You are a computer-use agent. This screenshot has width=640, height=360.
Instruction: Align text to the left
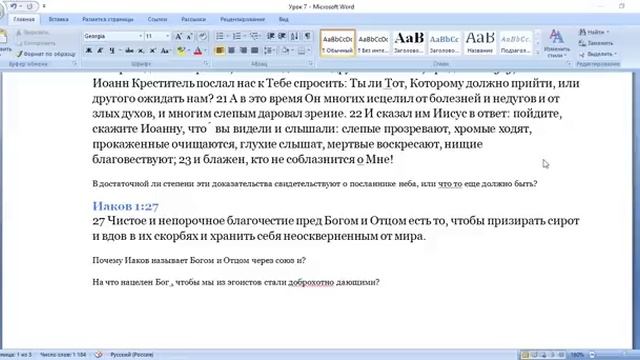pyautogui.click(x=220, y=51)
